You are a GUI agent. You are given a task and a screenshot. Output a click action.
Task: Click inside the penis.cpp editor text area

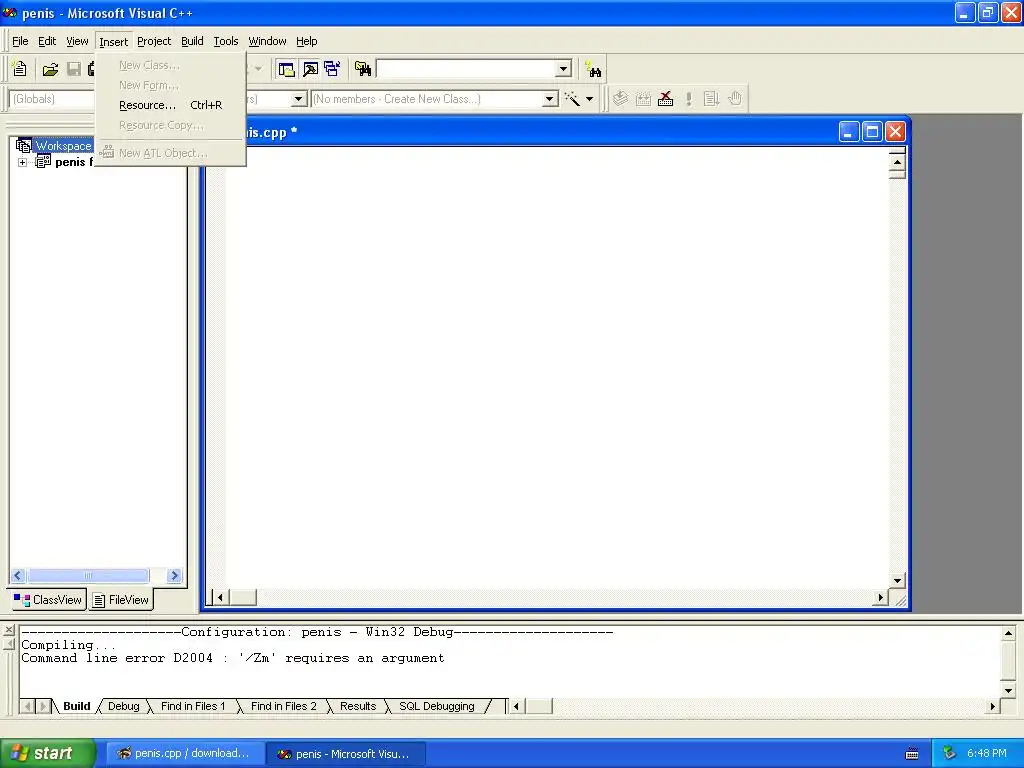pyautogui.click(x=556, y=366)
